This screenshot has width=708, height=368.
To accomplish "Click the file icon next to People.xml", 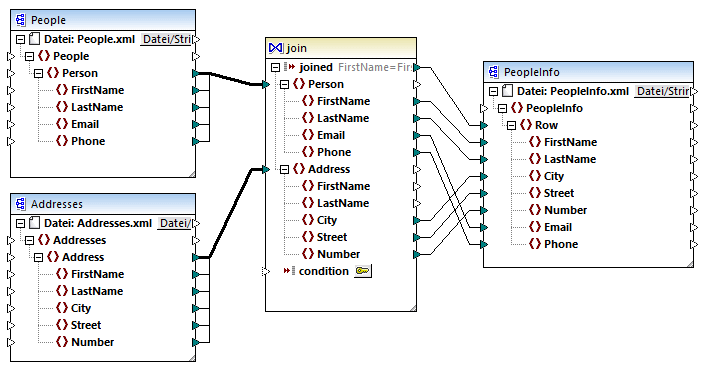I will [x=34, y=39].
